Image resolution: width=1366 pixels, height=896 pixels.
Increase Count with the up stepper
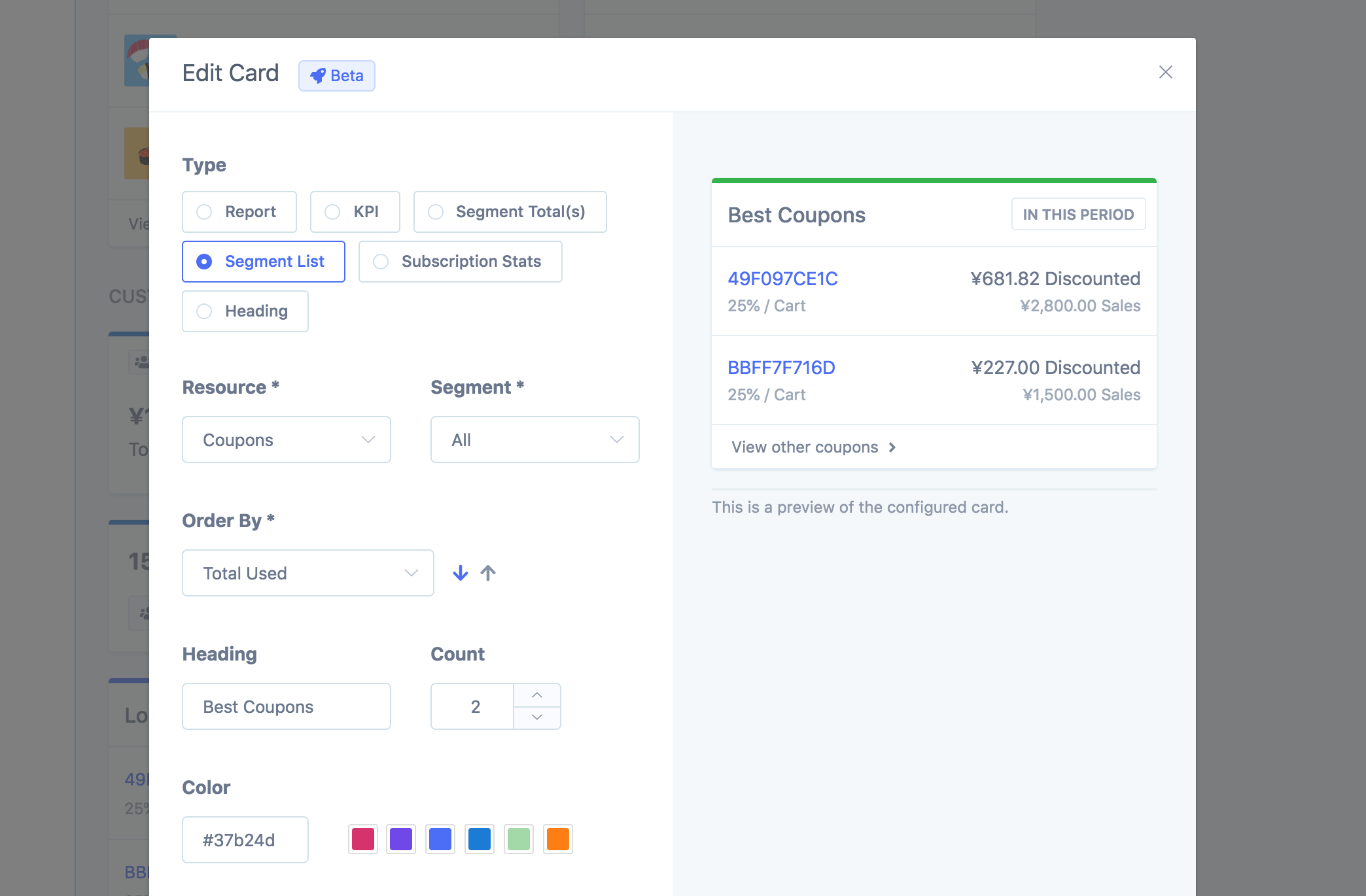537,695
